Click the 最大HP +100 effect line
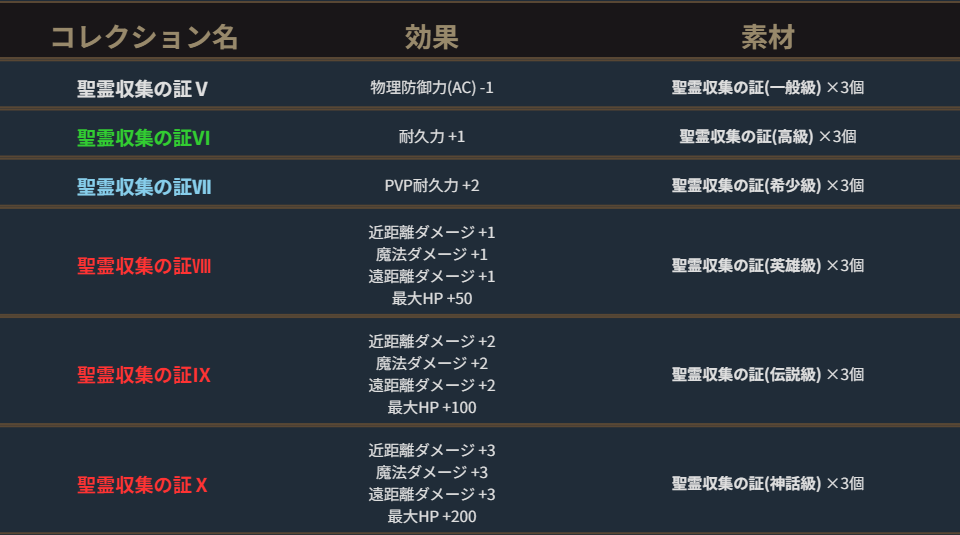The image size is (960, 535). coord(432,407)
